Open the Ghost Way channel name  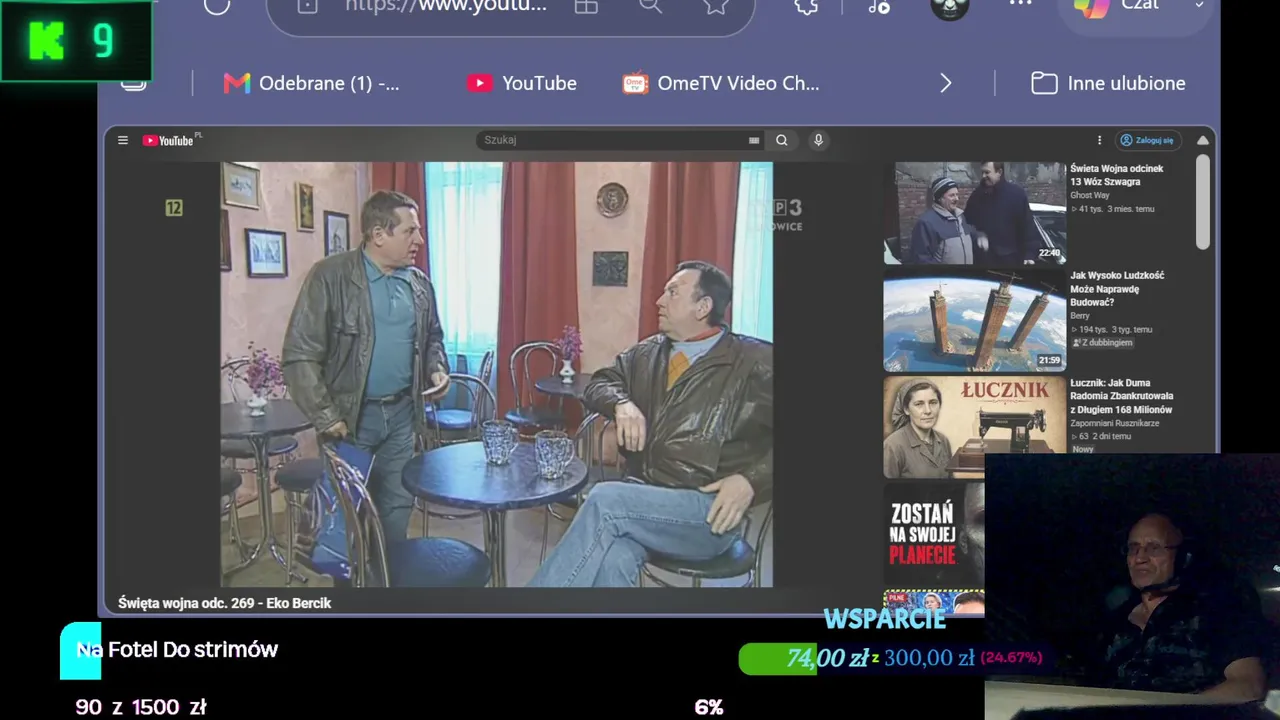click(x=1090, y=196)
